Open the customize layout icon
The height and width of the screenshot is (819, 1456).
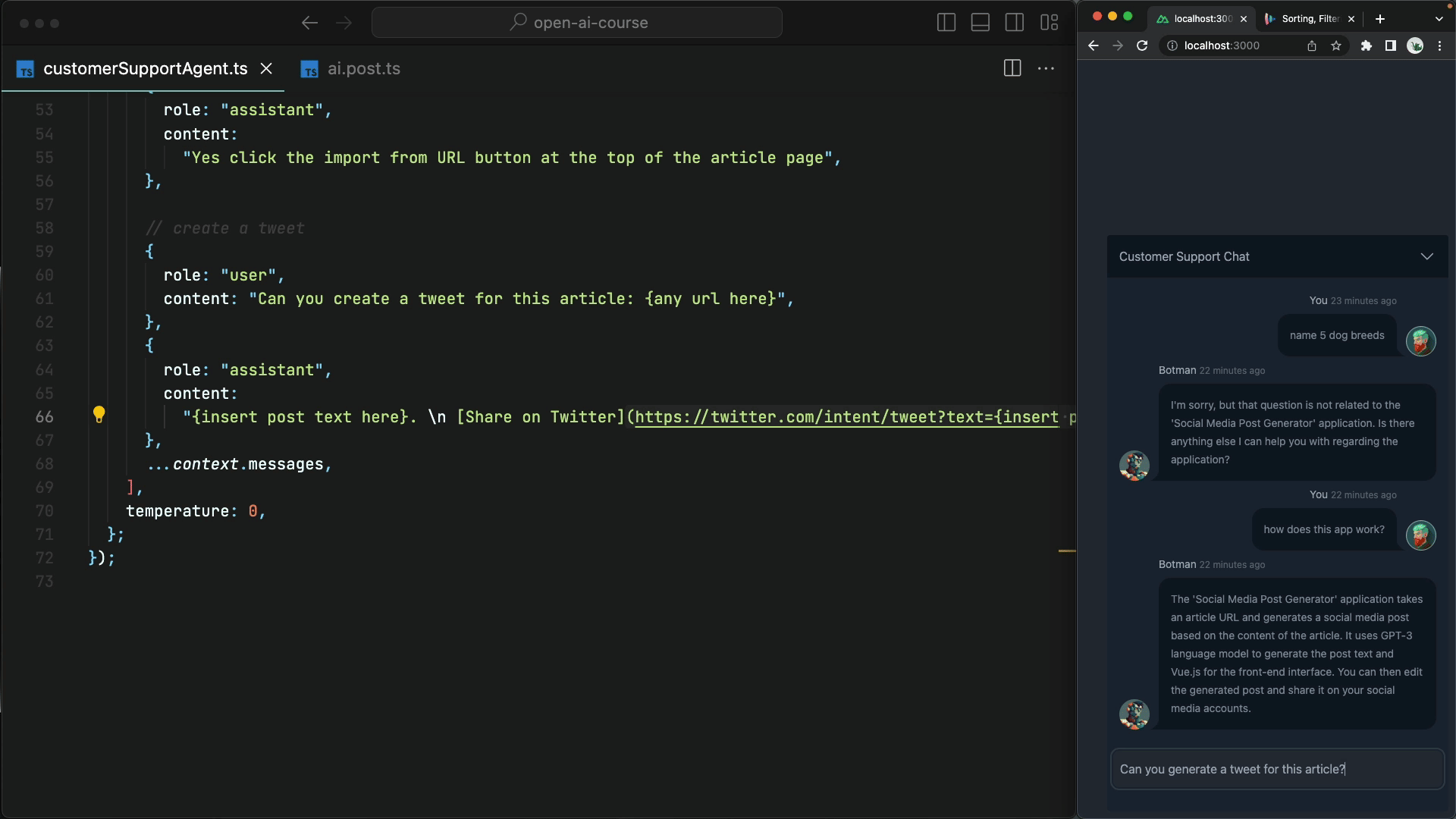tap(1050, 23)
